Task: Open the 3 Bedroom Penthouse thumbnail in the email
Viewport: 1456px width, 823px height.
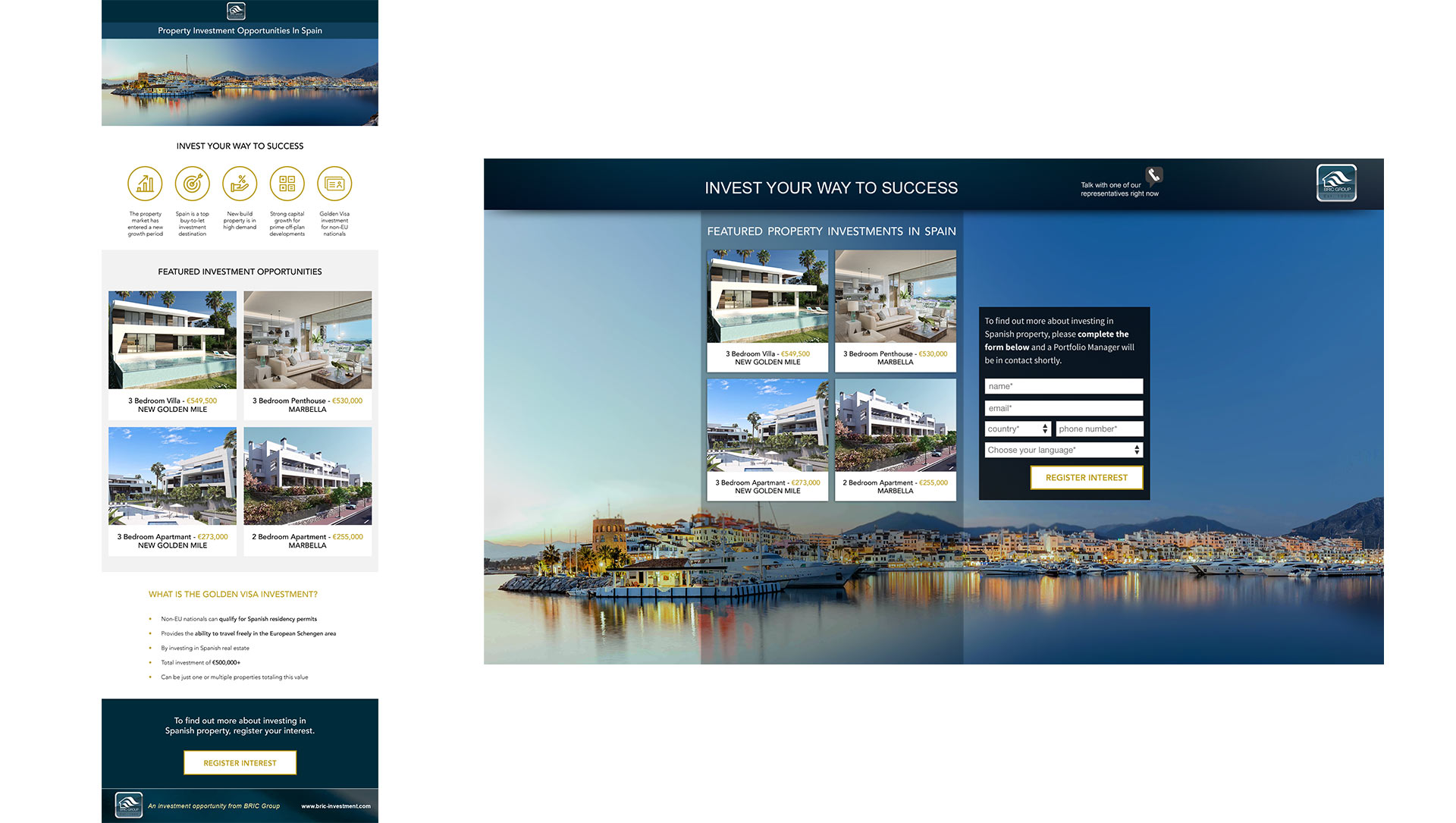Action: 307,340
